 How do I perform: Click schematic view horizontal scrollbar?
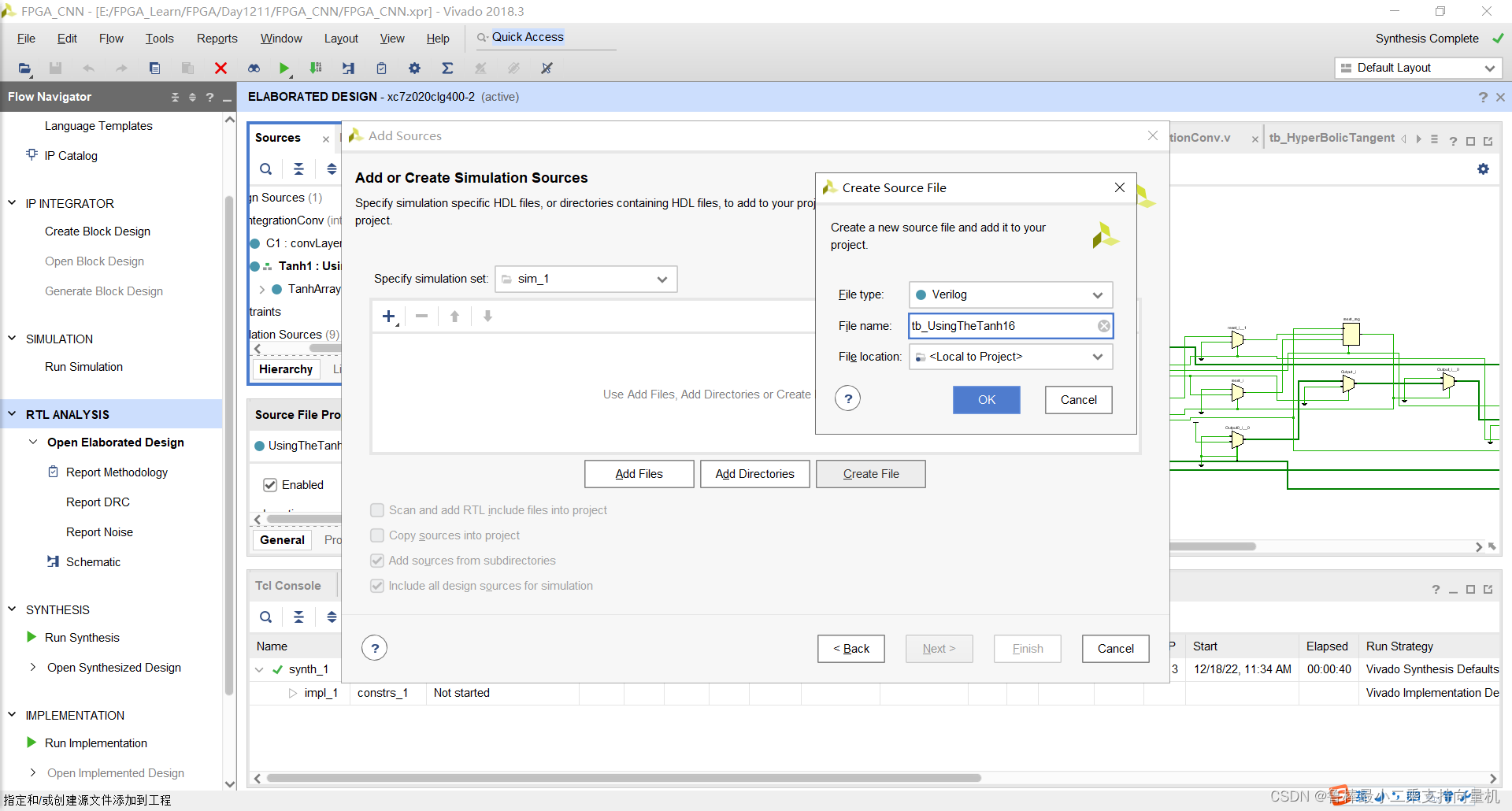(x=1213, y=546)
